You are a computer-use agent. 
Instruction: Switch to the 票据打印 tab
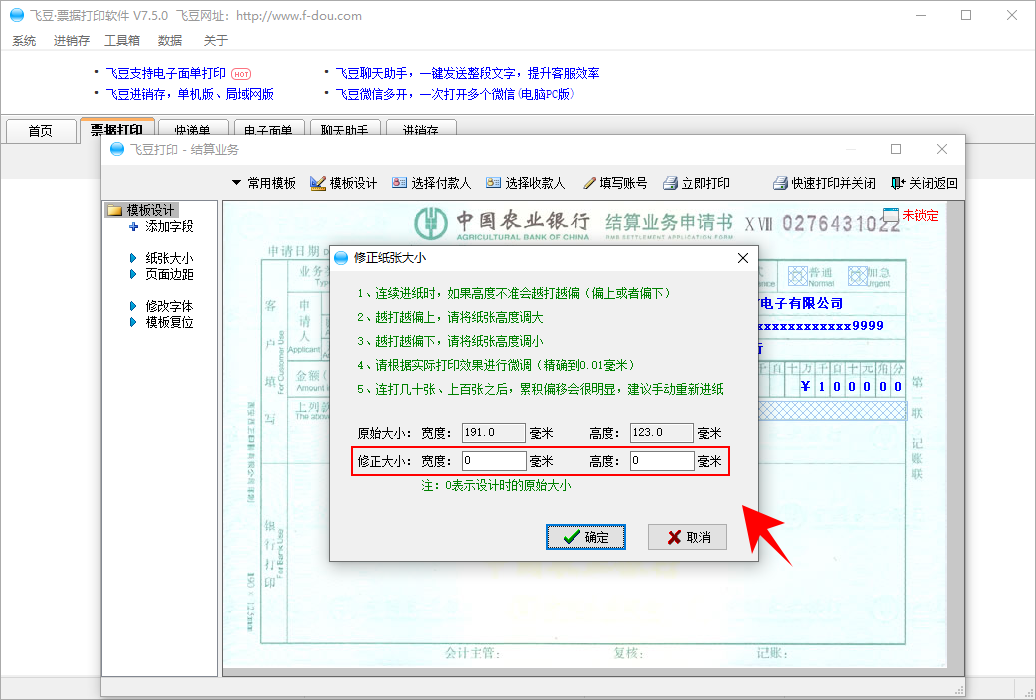(x=117, y=130)
